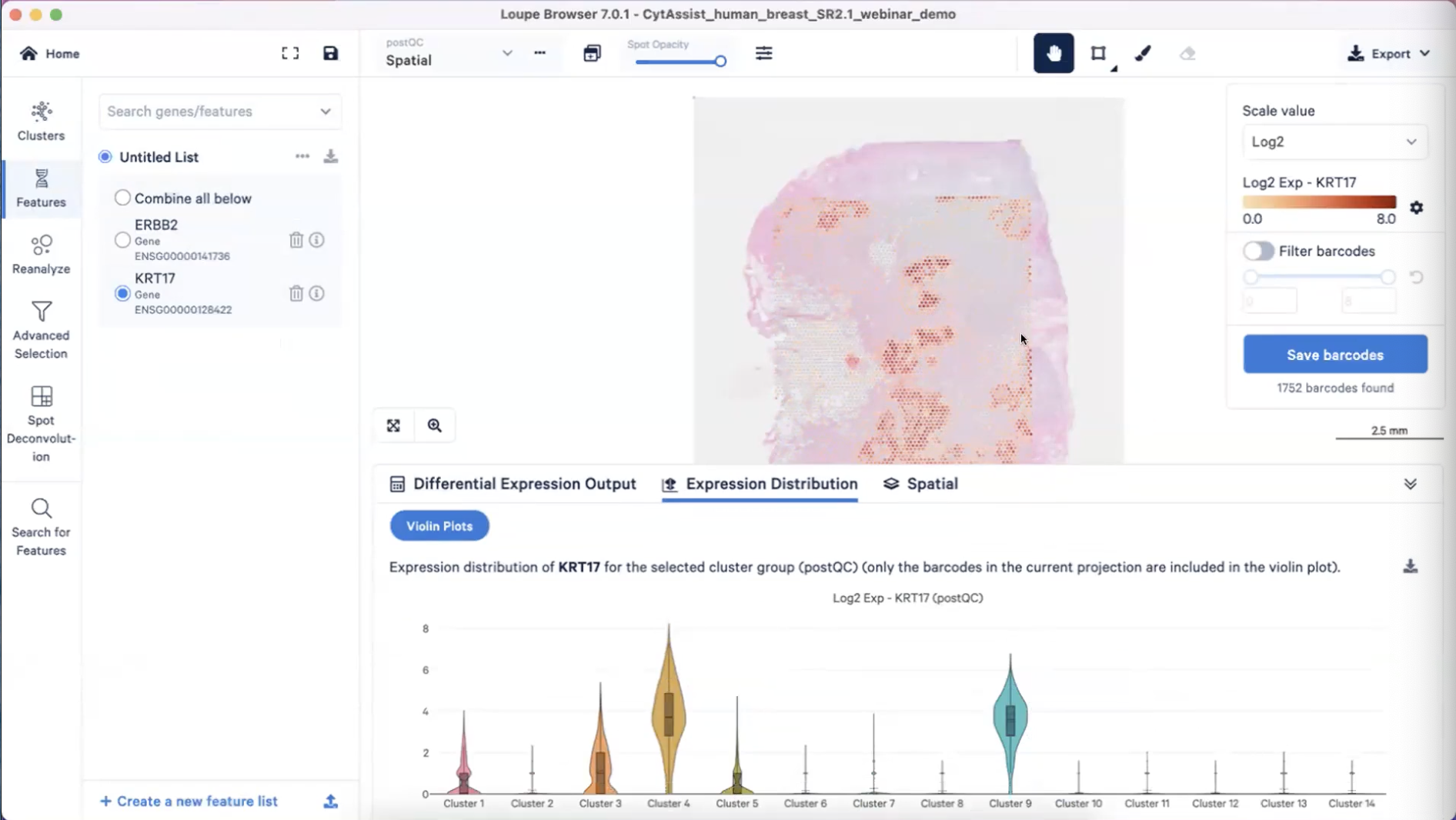Select the rectangle selection tool
This screenshot has width=1456, height=820.
coord(1098,53)
